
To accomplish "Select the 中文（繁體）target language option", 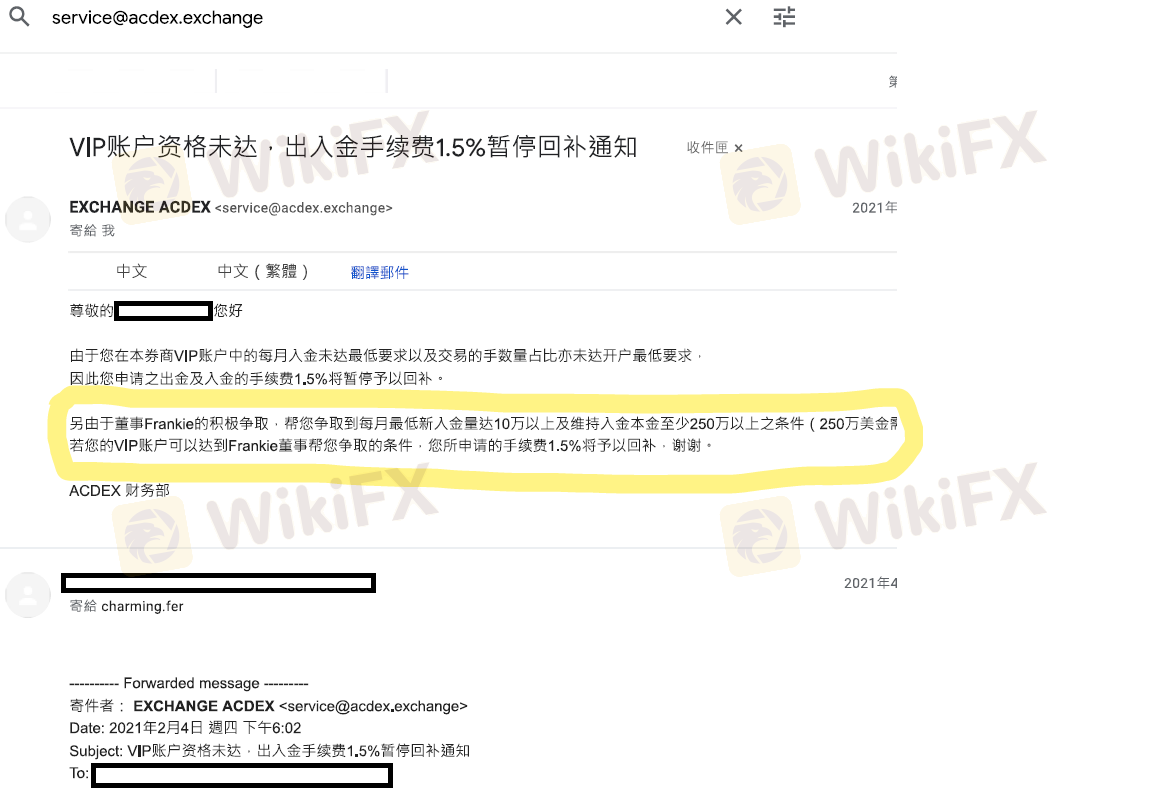I will (x=263, y=271).
